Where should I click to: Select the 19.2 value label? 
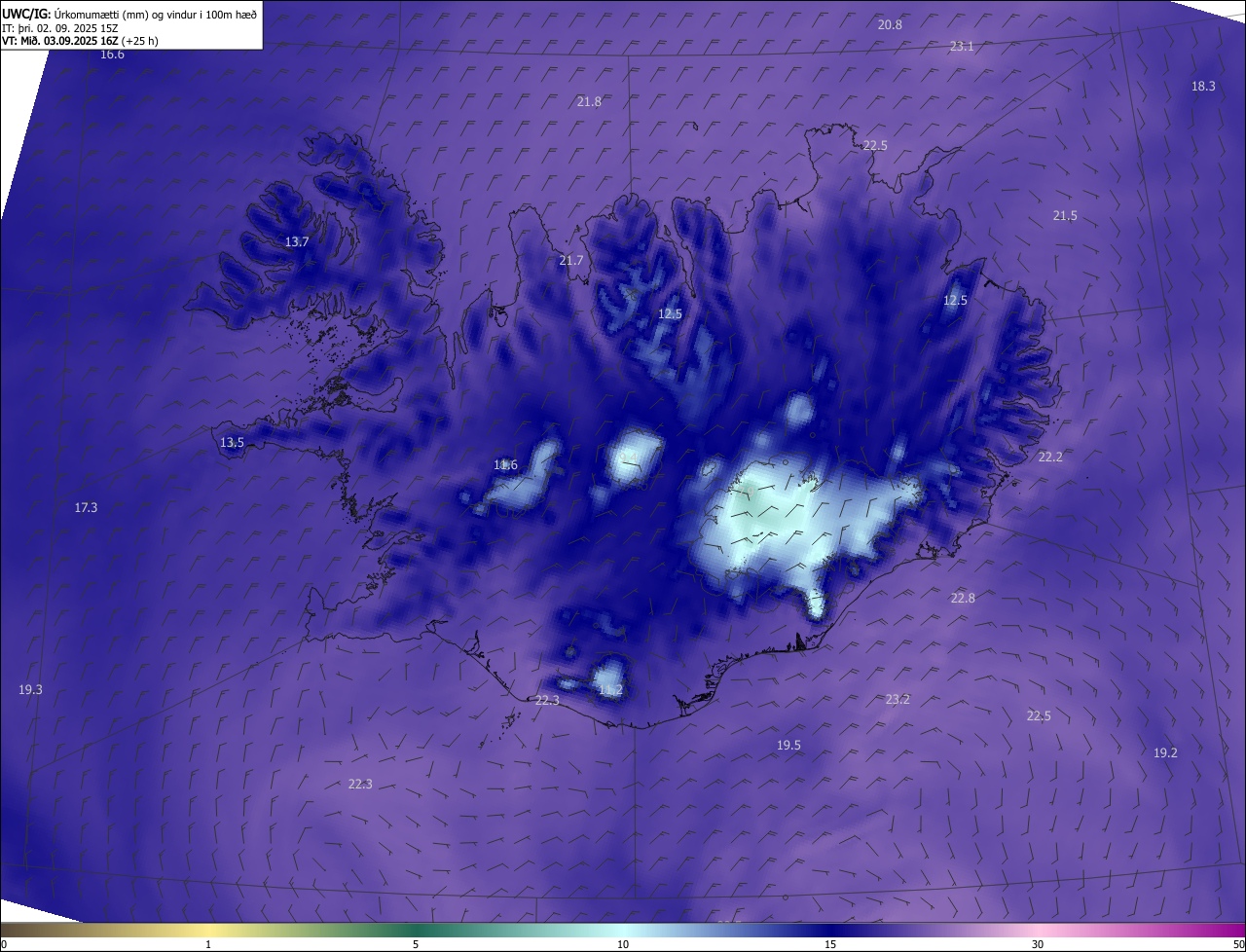click(1165, 752)
